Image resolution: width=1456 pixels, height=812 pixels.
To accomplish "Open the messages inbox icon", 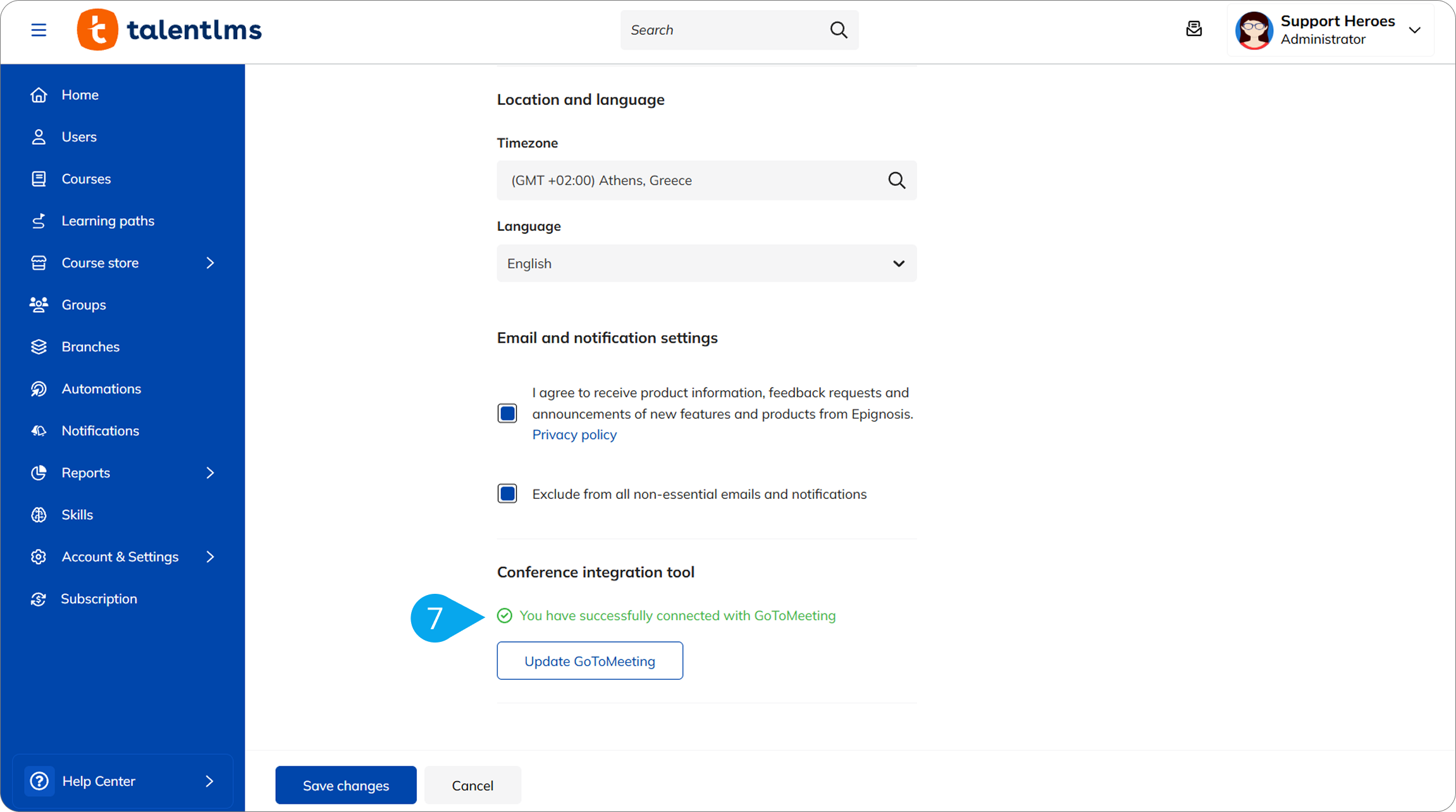I will (x=1194, y=29).
